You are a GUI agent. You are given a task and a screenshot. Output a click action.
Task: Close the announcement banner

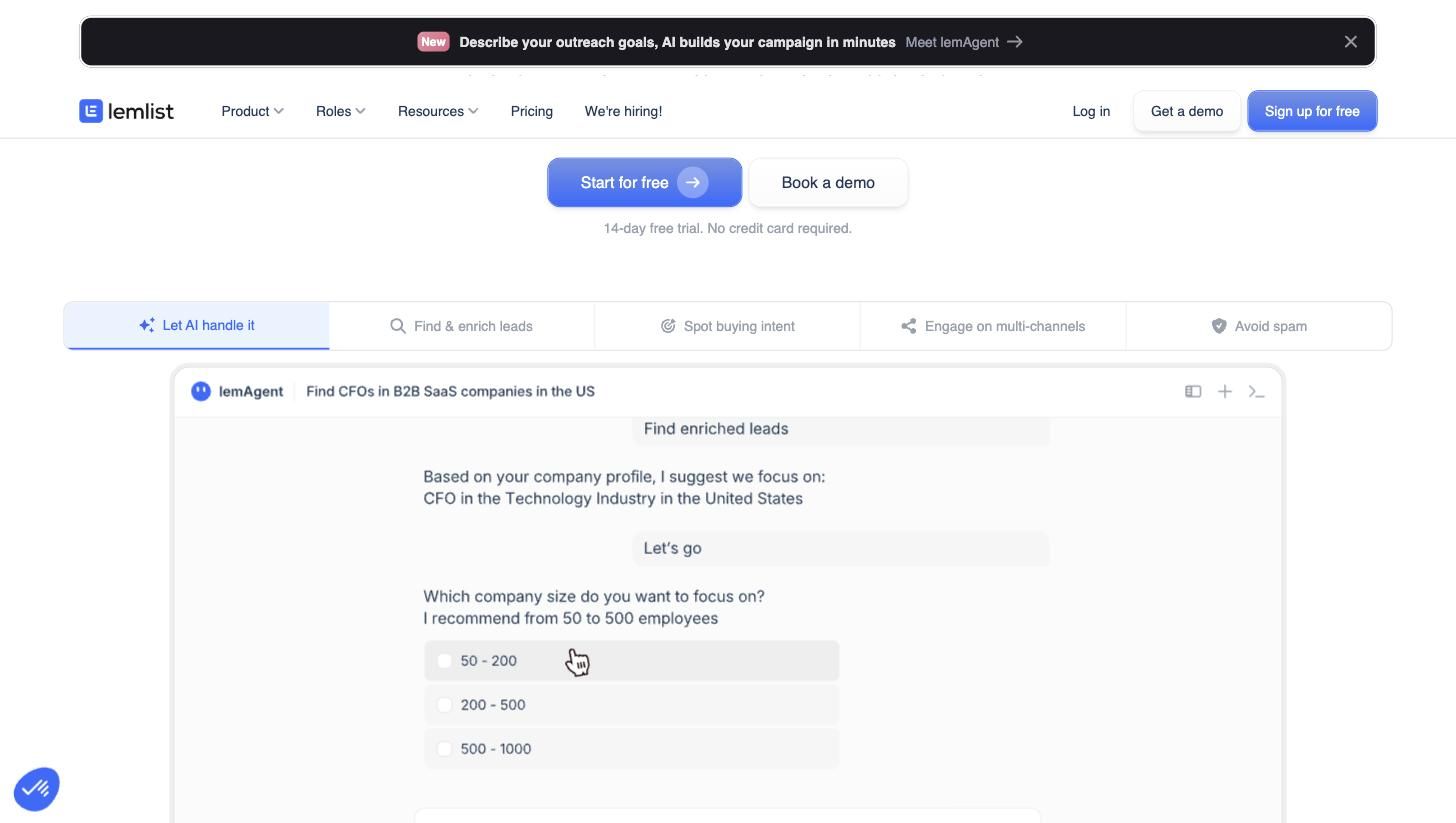[x=1351, y=42]
